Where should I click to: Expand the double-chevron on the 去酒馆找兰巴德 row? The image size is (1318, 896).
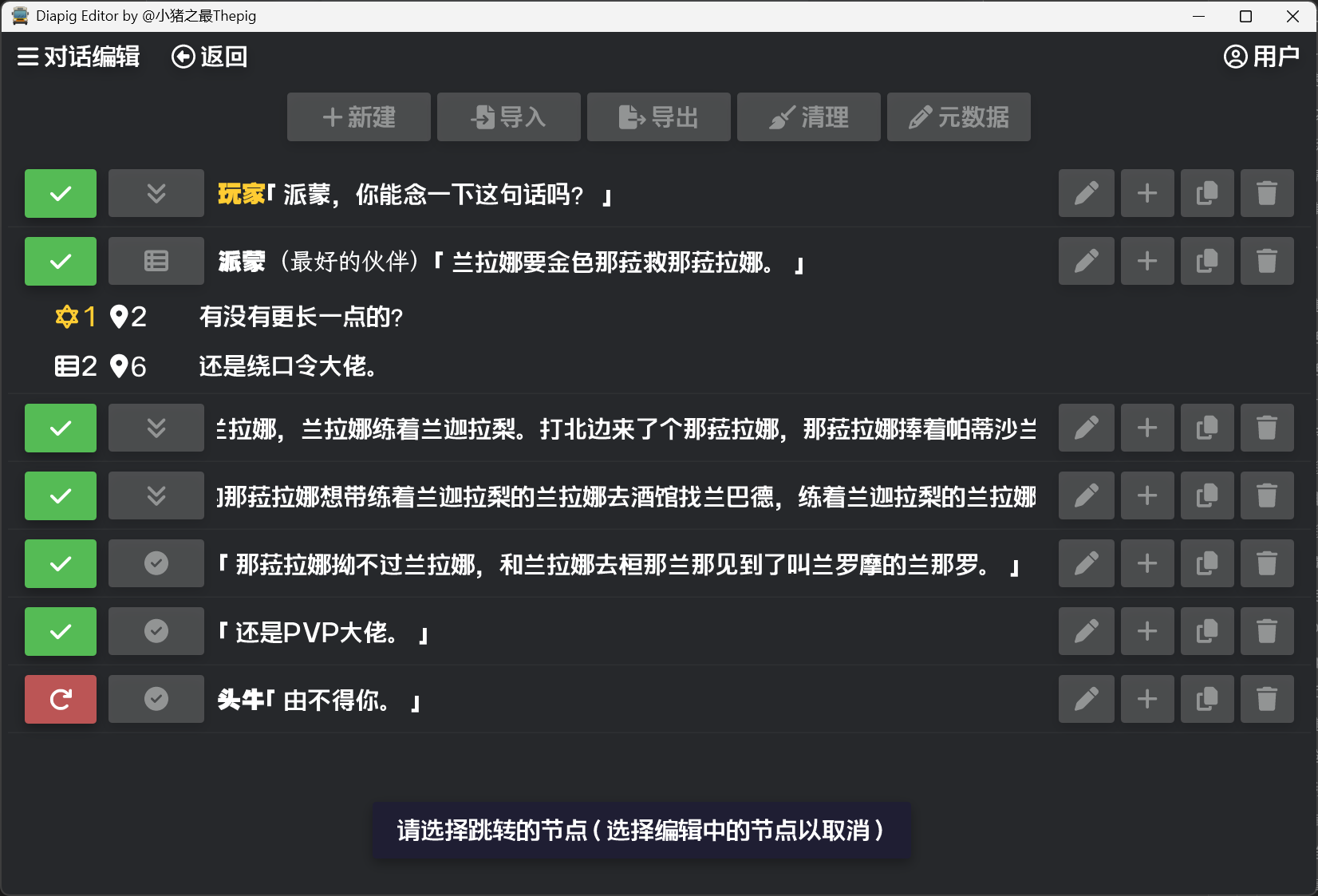click(x=156, y=496)
